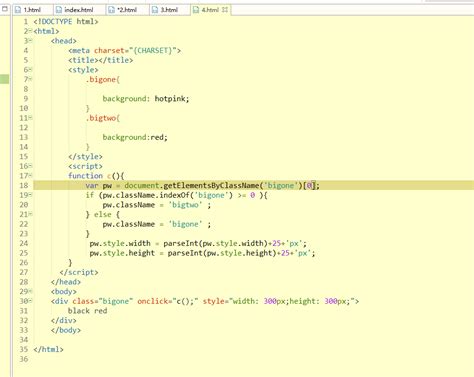
Task: Select the active 4.html tab
Action: tap(209, 10)
